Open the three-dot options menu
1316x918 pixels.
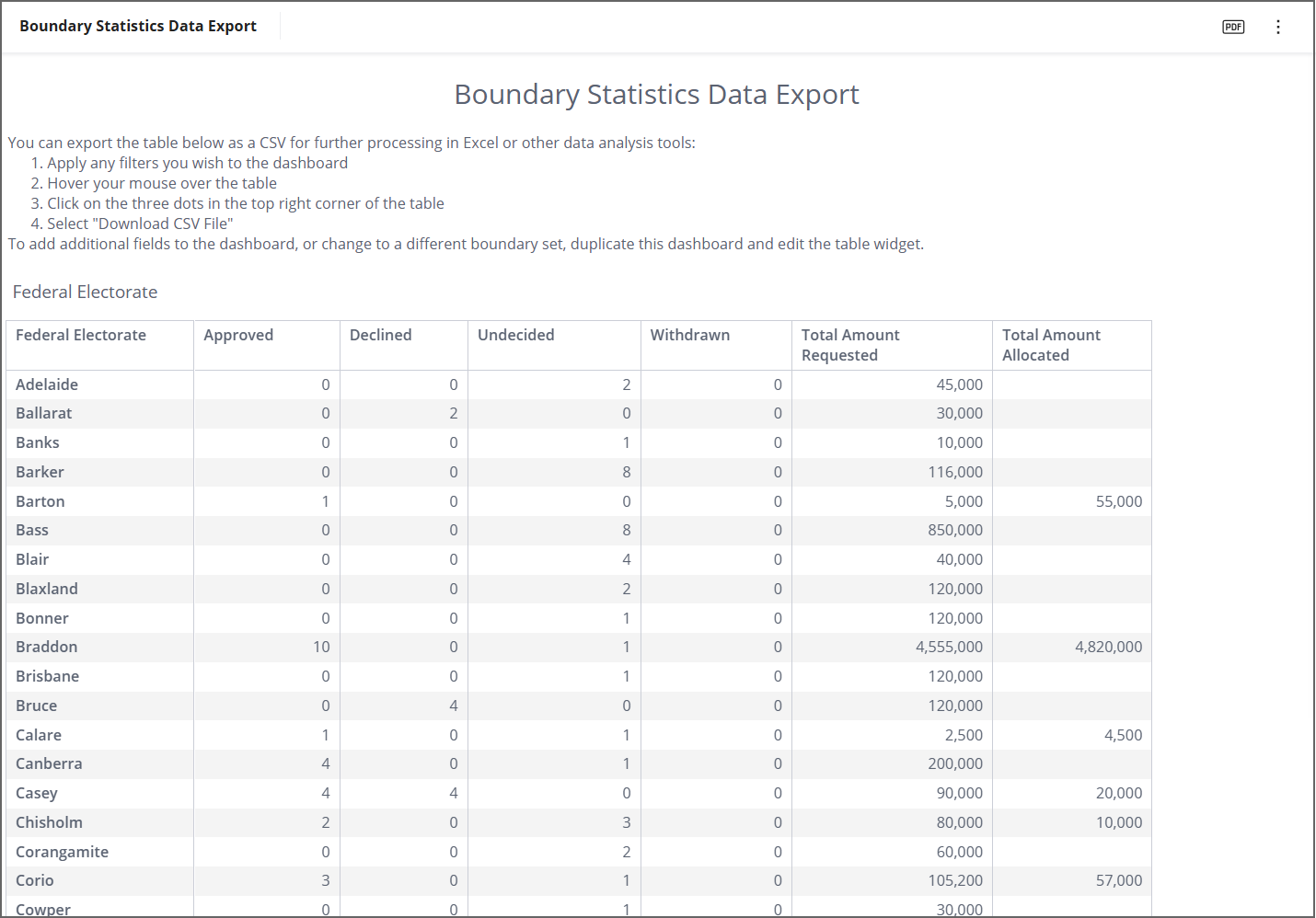[1277, 27]
